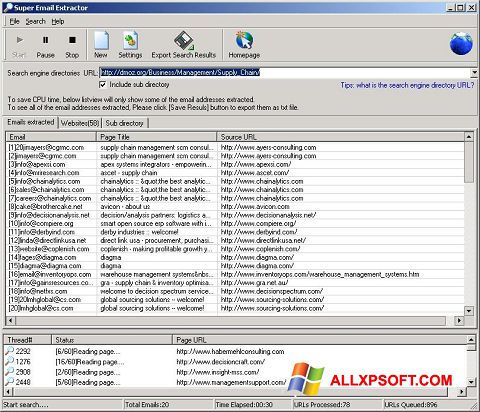Click http://www.habermehlconsulting.com page URL
This screenshot has height=412, width=480.
[x=230, y=351]
